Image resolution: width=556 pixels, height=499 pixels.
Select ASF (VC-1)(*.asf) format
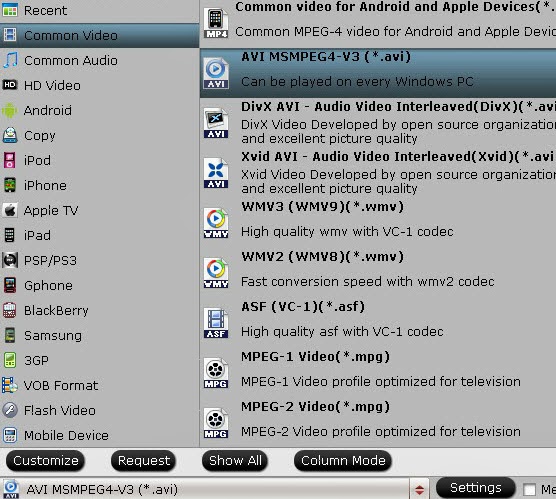(x=378, y=323)
